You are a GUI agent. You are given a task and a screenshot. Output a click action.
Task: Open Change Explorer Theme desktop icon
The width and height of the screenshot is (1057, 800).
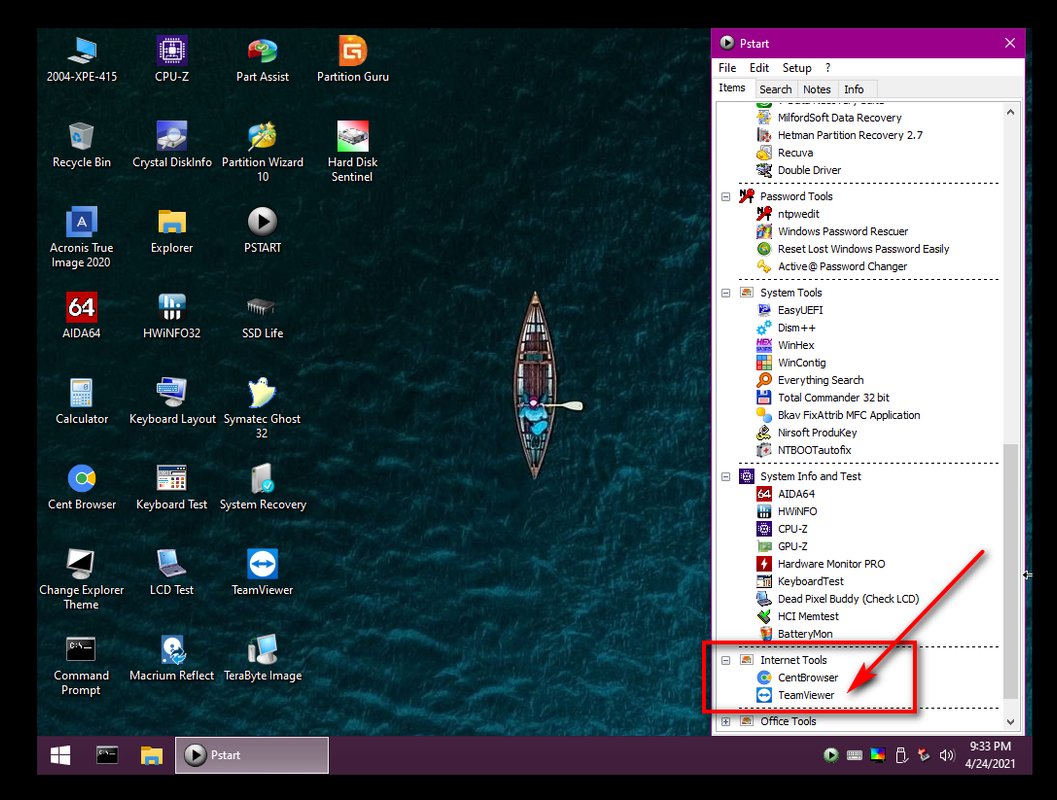click(82, 580)
